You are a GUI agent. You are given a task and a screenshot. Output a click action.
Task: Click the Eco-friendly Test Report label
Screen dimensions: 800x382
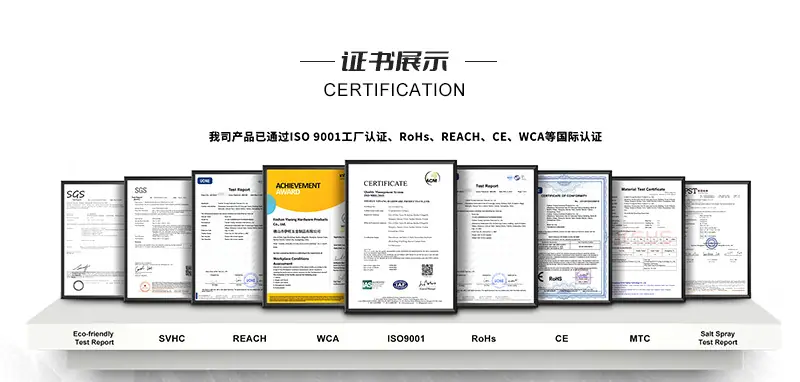(x=94, y=338)
